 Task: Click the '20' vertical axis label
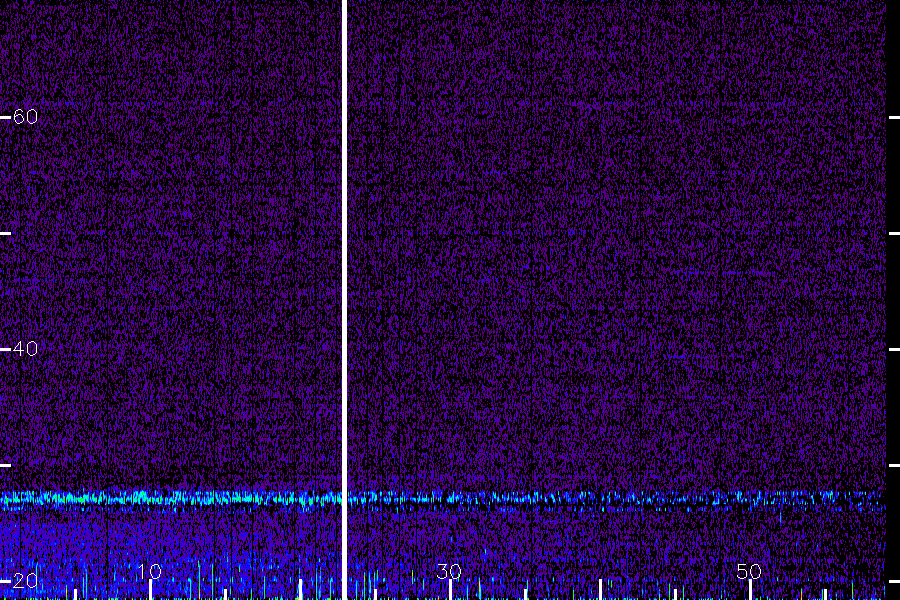click(25, 580)
